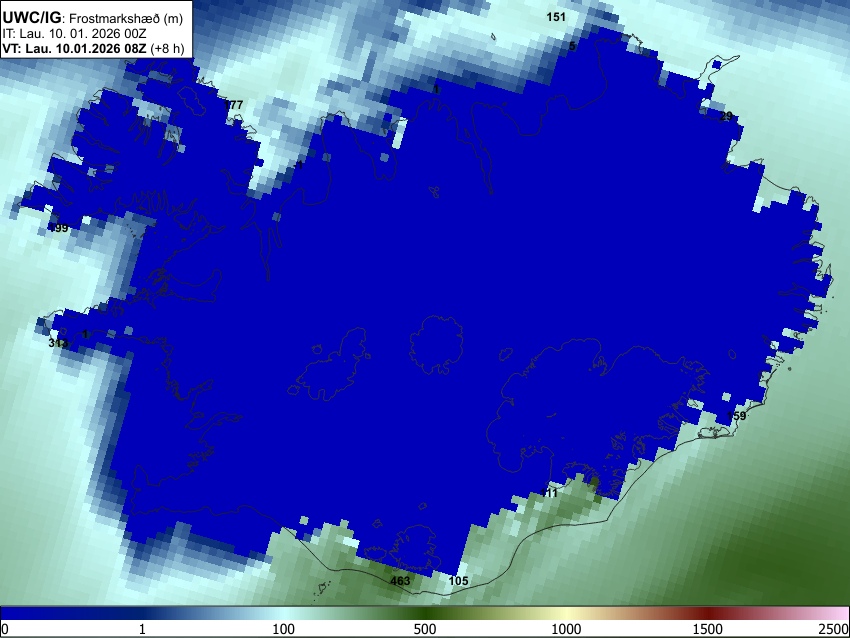Click the 100 tick label on color scale

[283, 629]
